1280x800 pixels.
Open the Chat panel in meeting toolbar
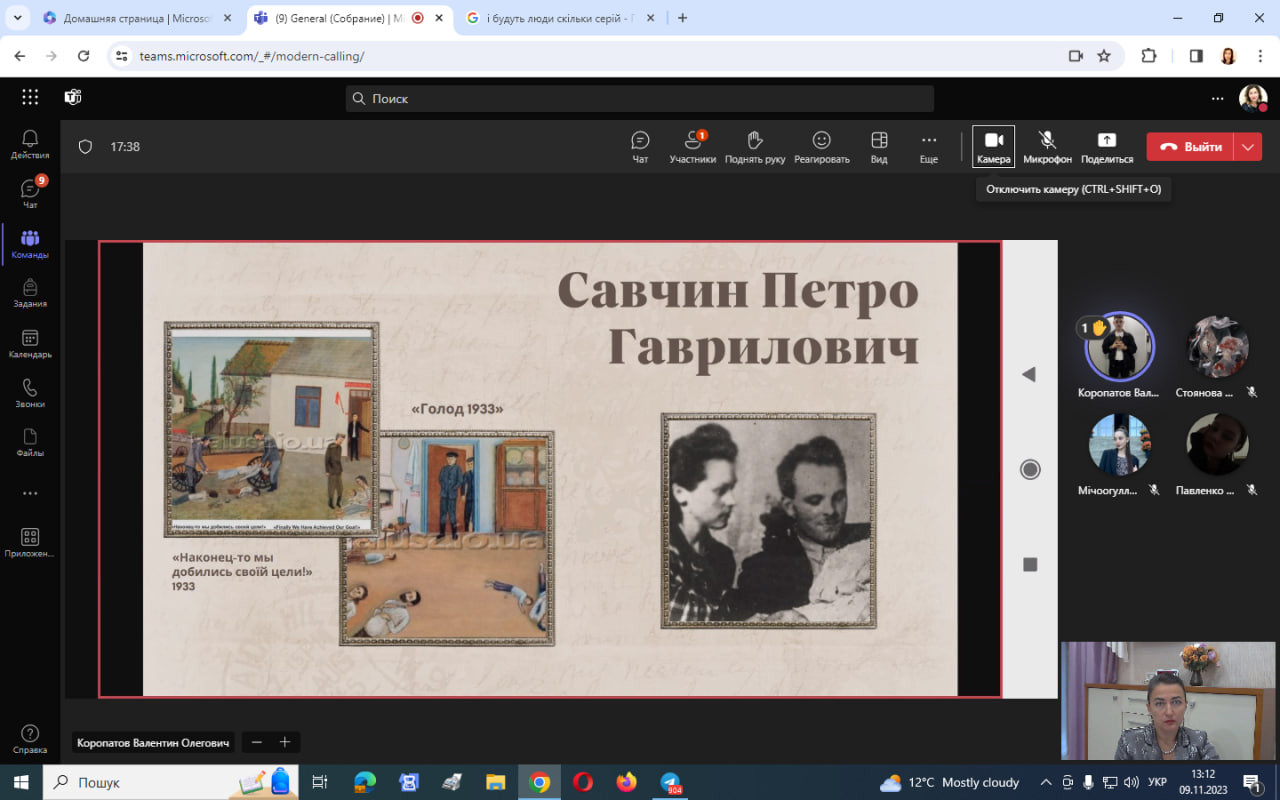(640, 146)
